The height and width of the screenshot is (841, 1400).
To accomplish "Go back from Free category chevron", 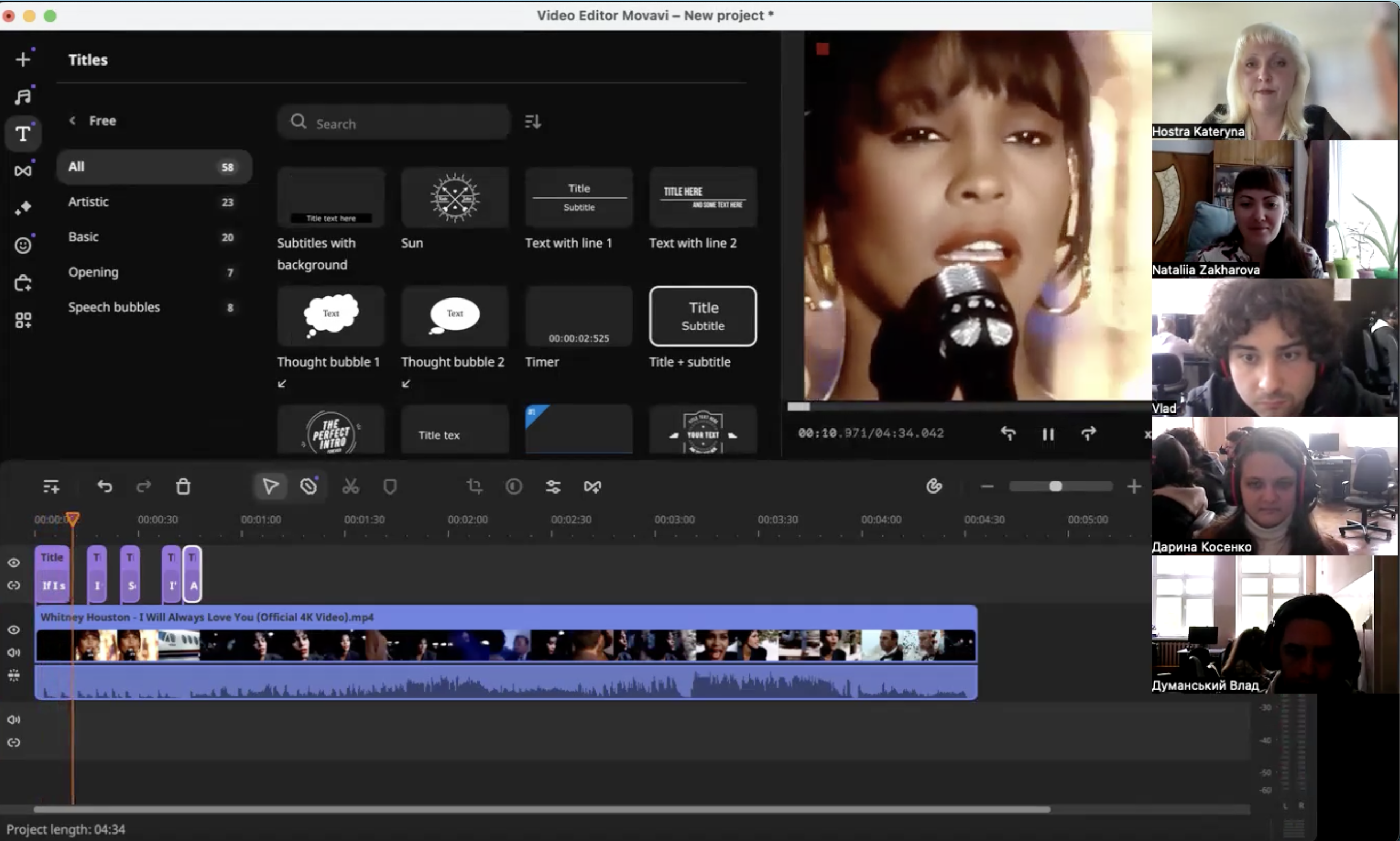I will coord(73,120).
